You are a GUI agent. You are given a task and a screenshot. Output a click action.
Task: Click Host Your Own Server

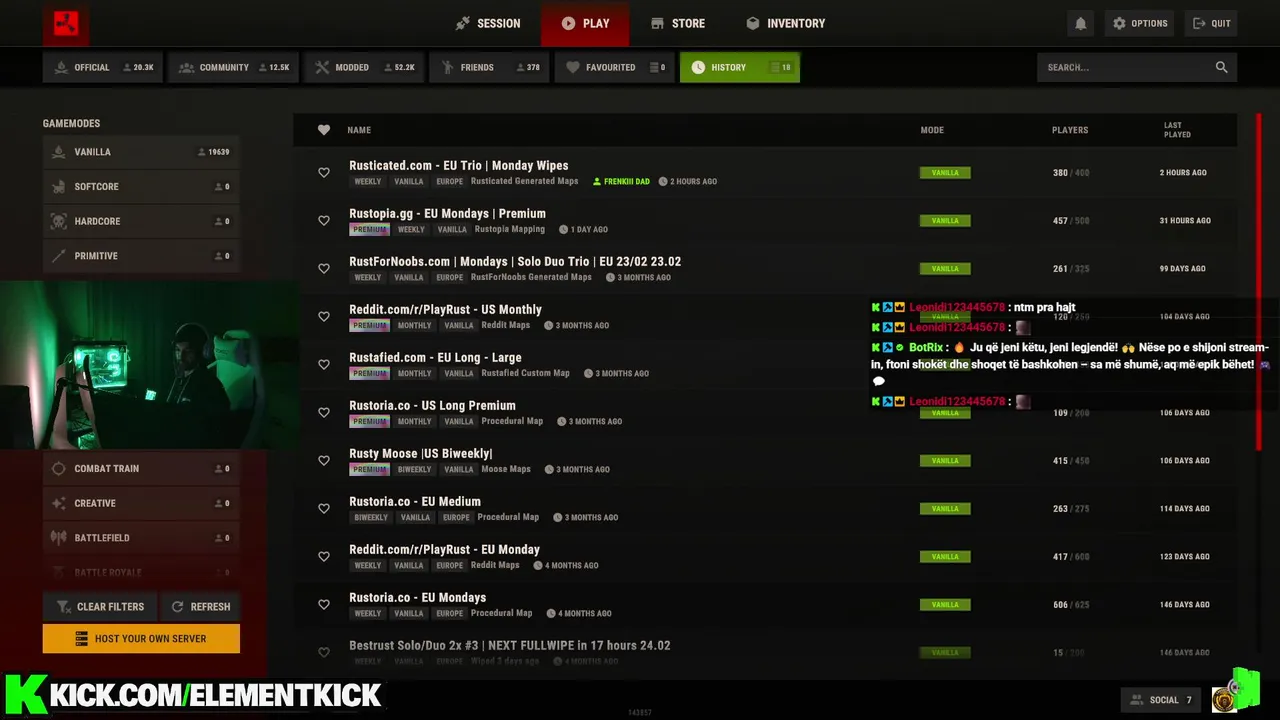point(141,639)
